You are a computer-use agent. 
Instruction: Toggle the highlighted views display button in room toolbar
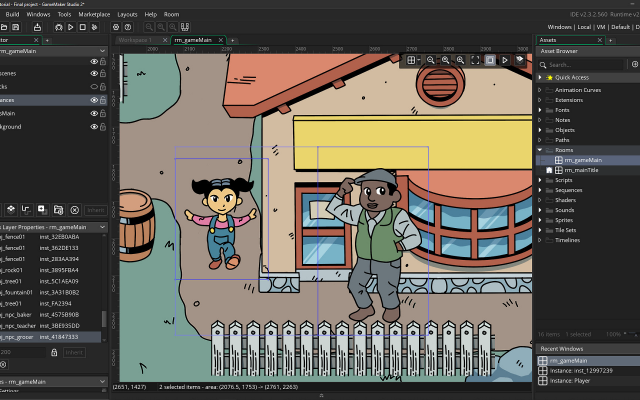[x=490, y=60]
